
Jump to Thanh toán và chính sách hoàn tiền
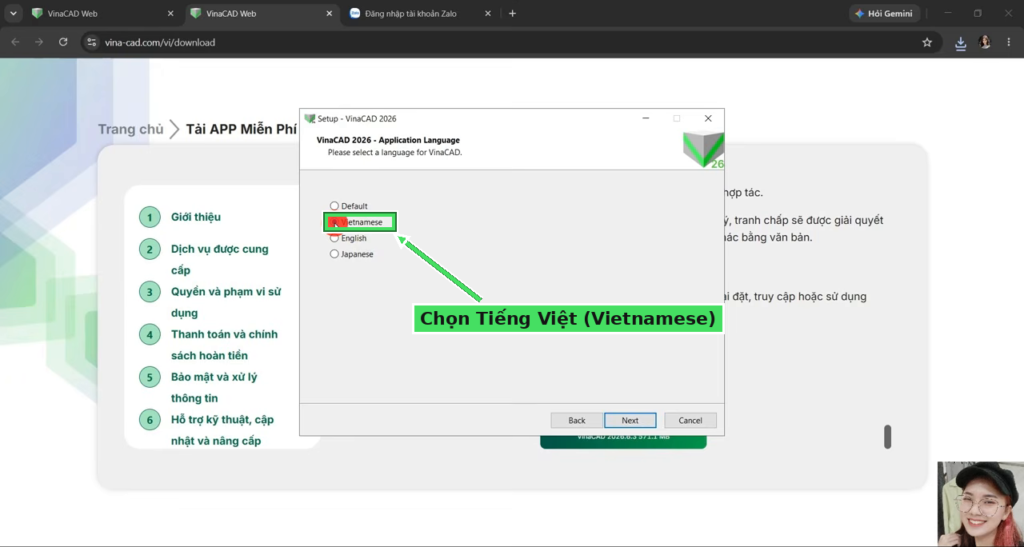point(224,345)
